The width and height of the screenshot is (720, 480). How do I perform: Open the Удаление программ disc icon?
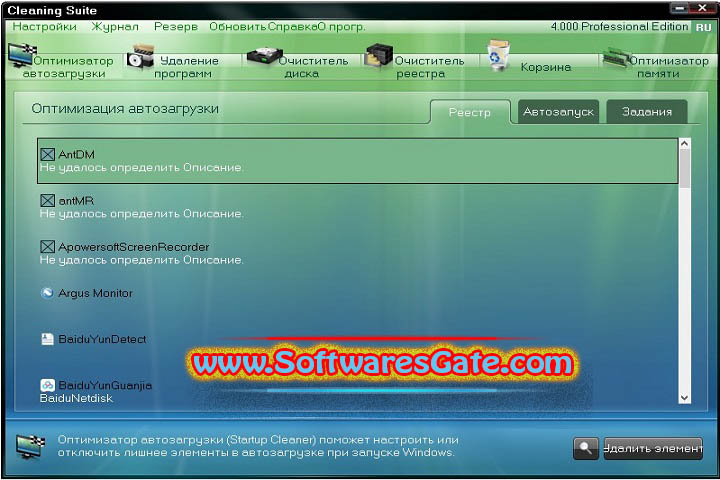pyautogui.click(x=141, y=56)
